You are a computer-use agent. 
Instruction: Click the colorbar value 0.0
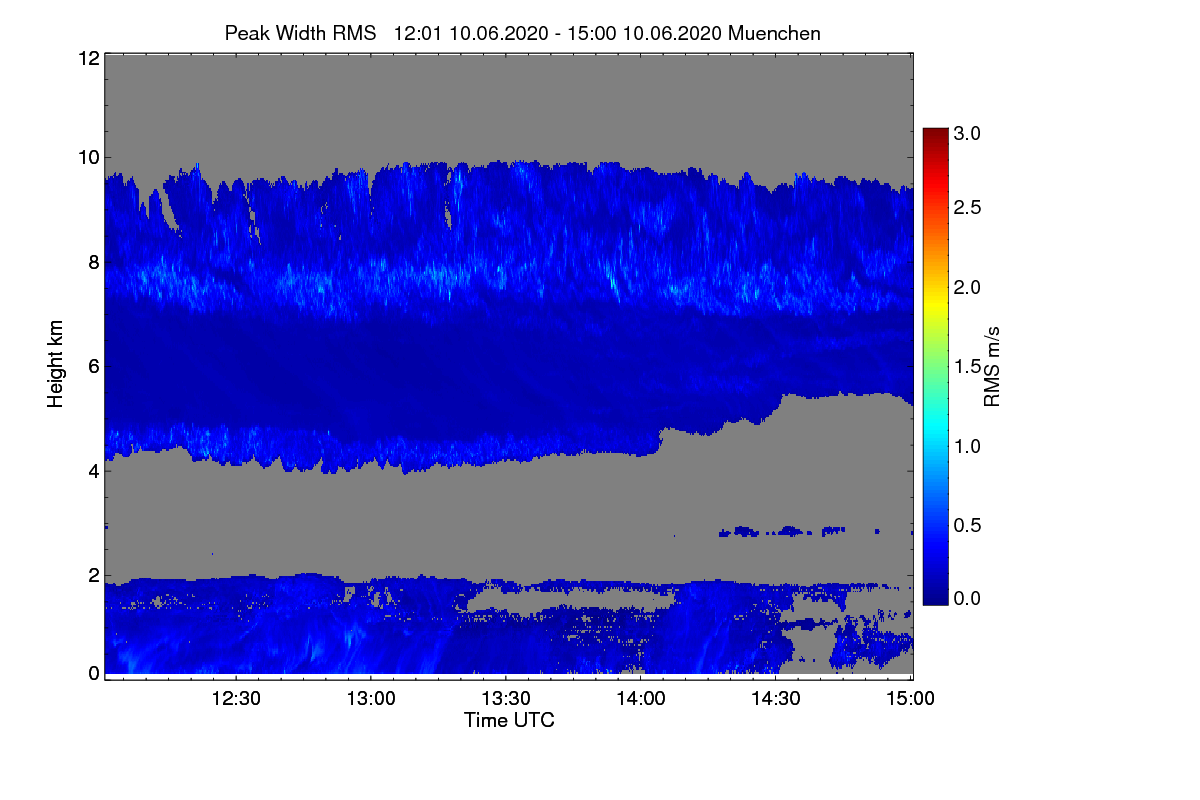968,598
